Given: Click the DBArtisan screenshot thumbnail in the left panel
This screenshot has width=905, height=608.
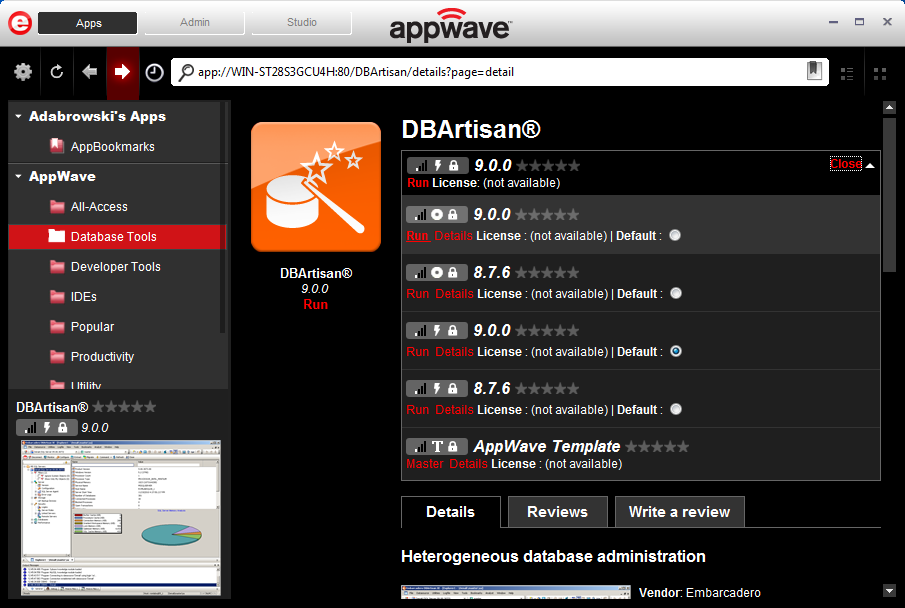Looking at the screenshot, I should pos(121,519).
